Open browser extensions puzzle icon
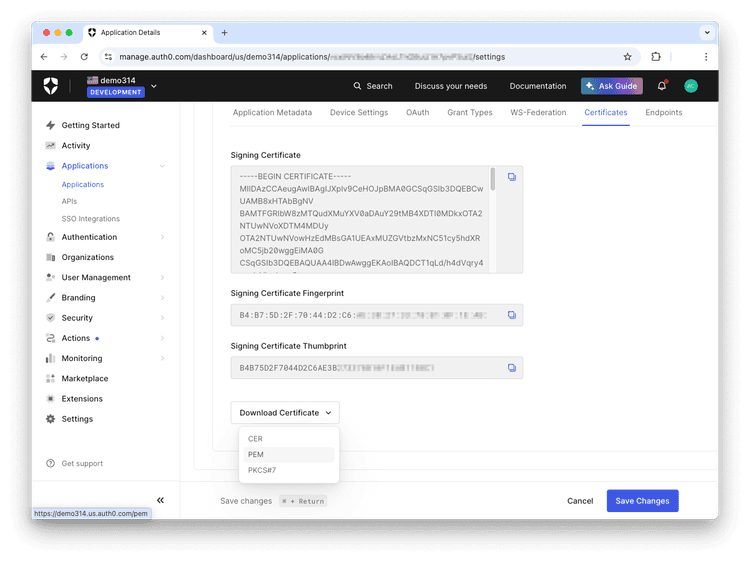 tap(656, 57)
